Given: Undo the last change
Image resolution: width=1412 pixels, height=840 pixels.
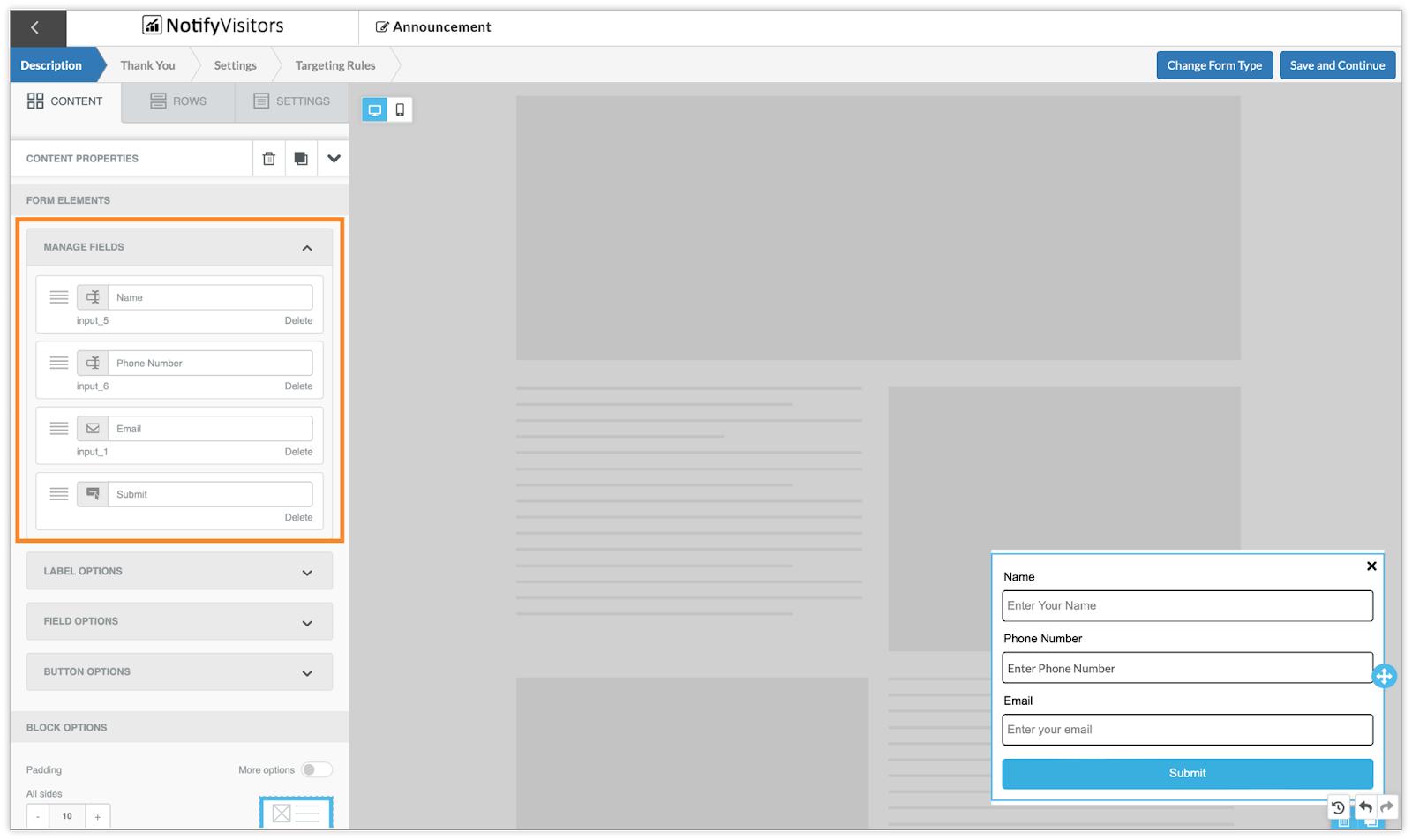Looking at the screenshot, I should pyautogui.click(x=1365, y=806).
